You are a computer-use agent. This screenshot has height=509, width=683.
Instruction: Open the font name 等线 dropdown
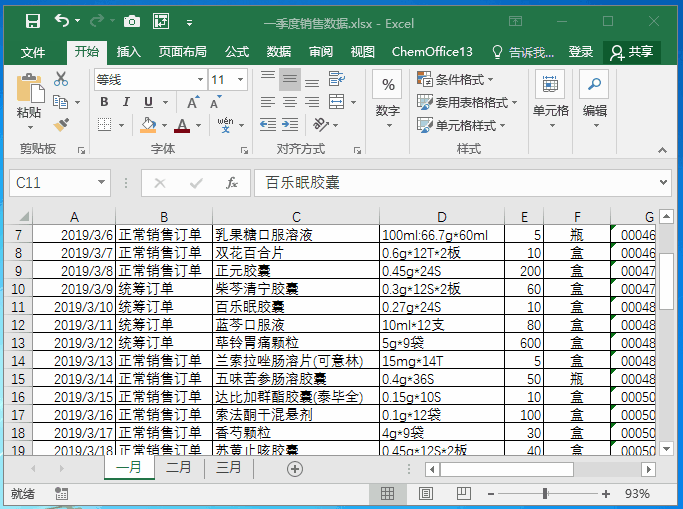(200, 80)
